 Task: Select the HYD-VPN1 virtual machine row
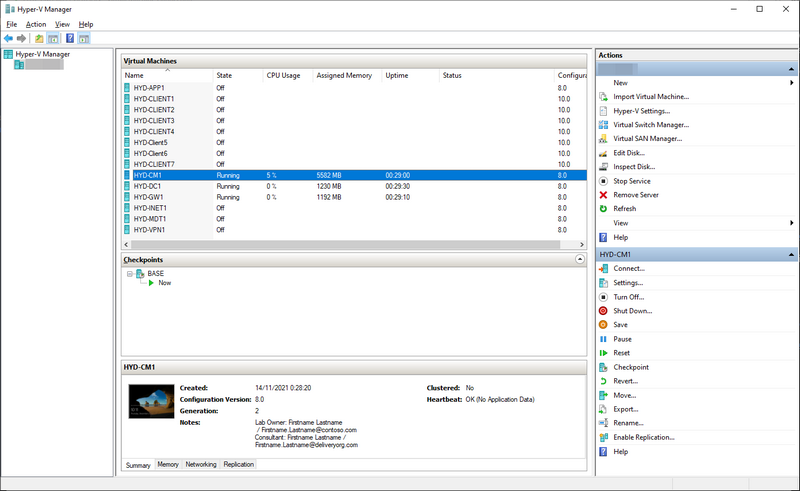coord(354,230)
